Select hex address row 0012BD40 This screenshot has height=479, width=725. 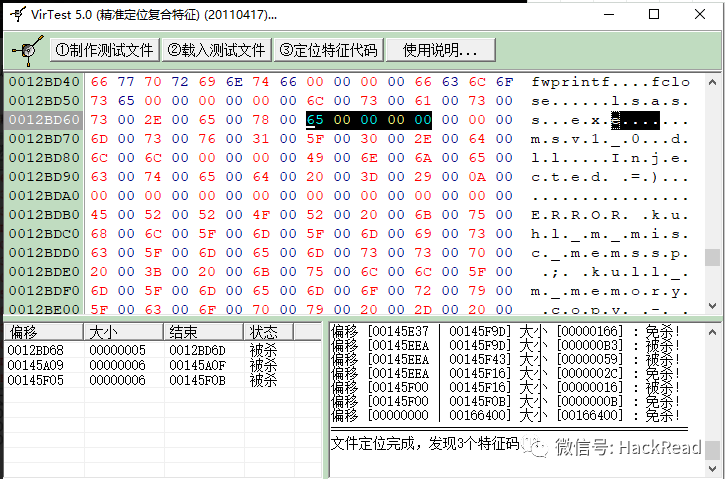(x=44, y=82)
